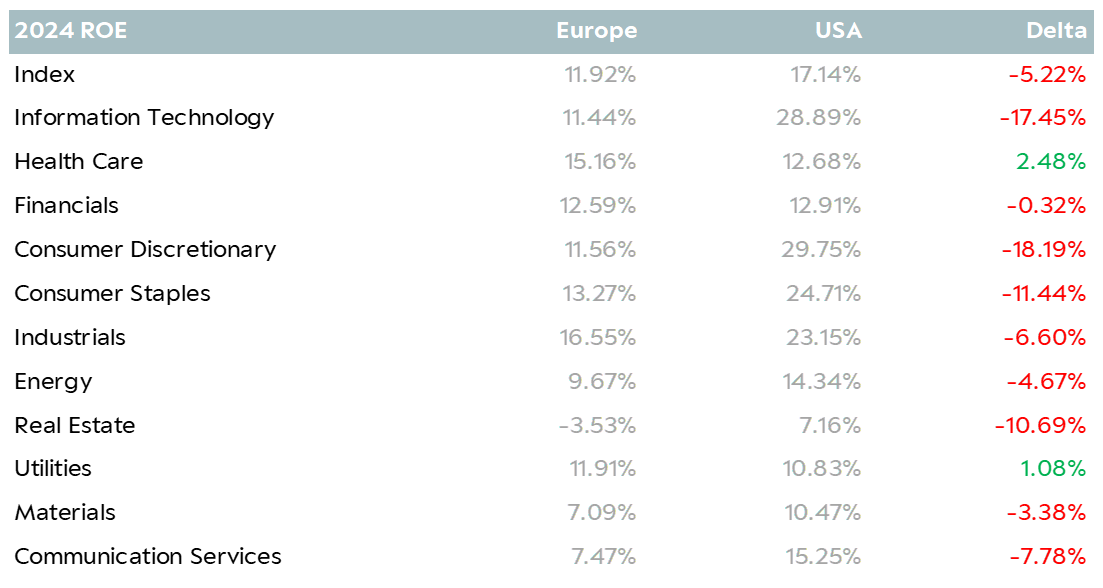Image resolution: width=1103 pixels, height=588 pixels.
Task: Click the Information Technology row label
Action: (144, 118)
